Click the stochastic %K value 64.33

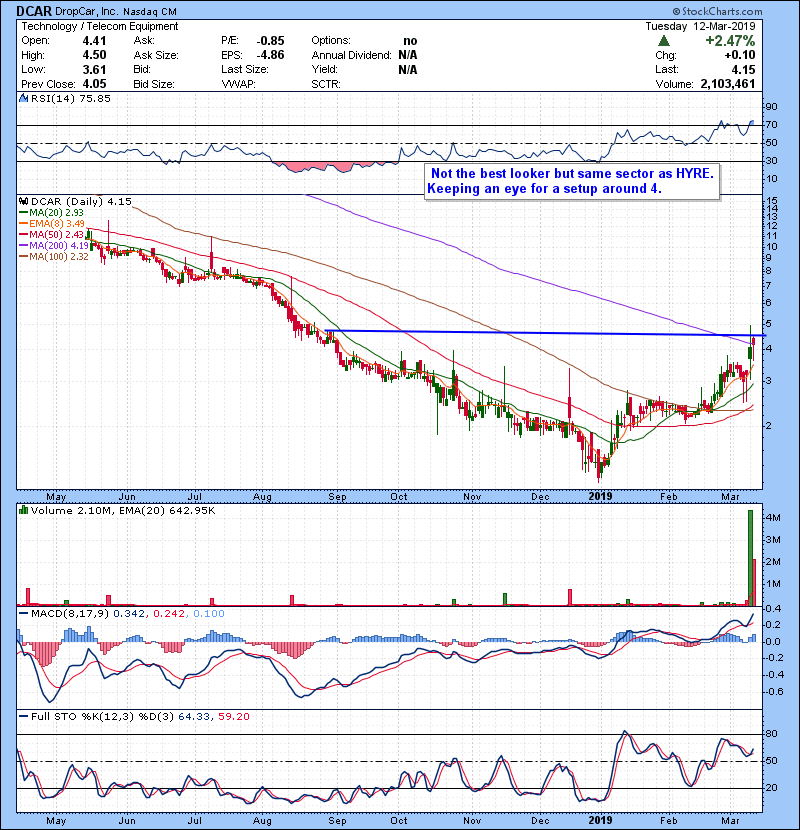click(x=193, y=716)
